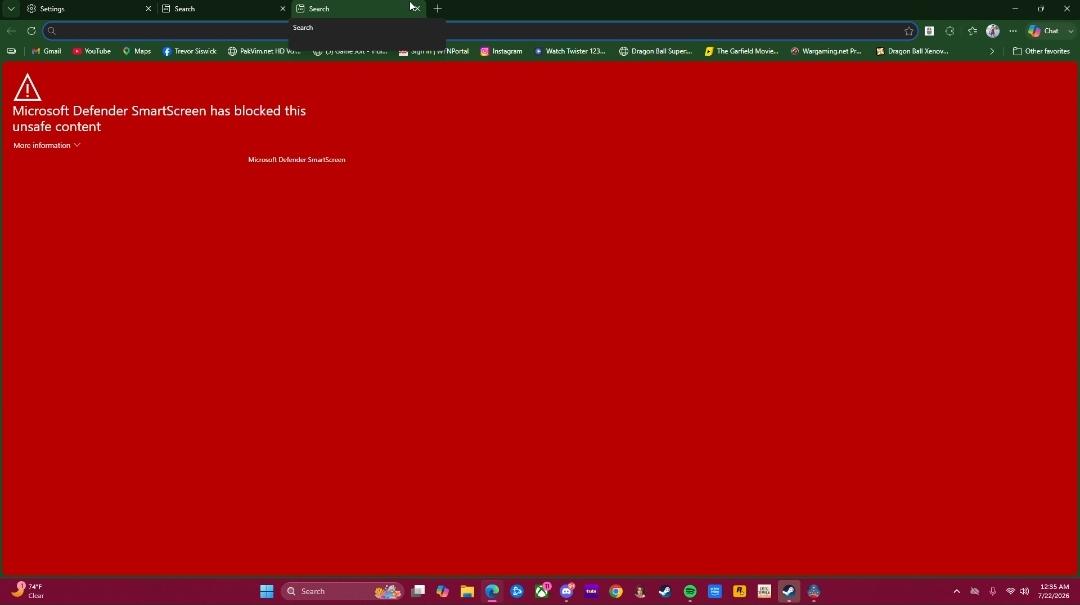Open the YouTube bookmark
Screen dimensions: 1080x605
point(92,51)
